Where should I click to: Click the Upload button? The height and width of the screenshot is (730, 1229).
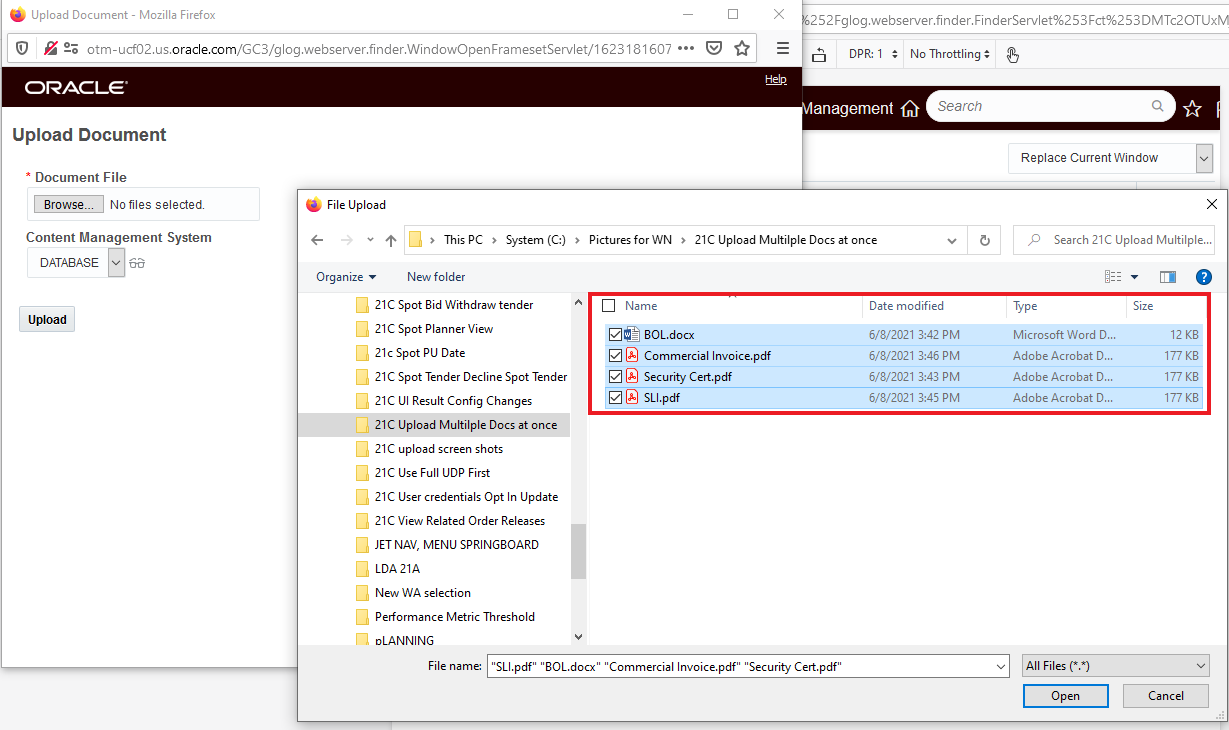(x=47, y=320)
